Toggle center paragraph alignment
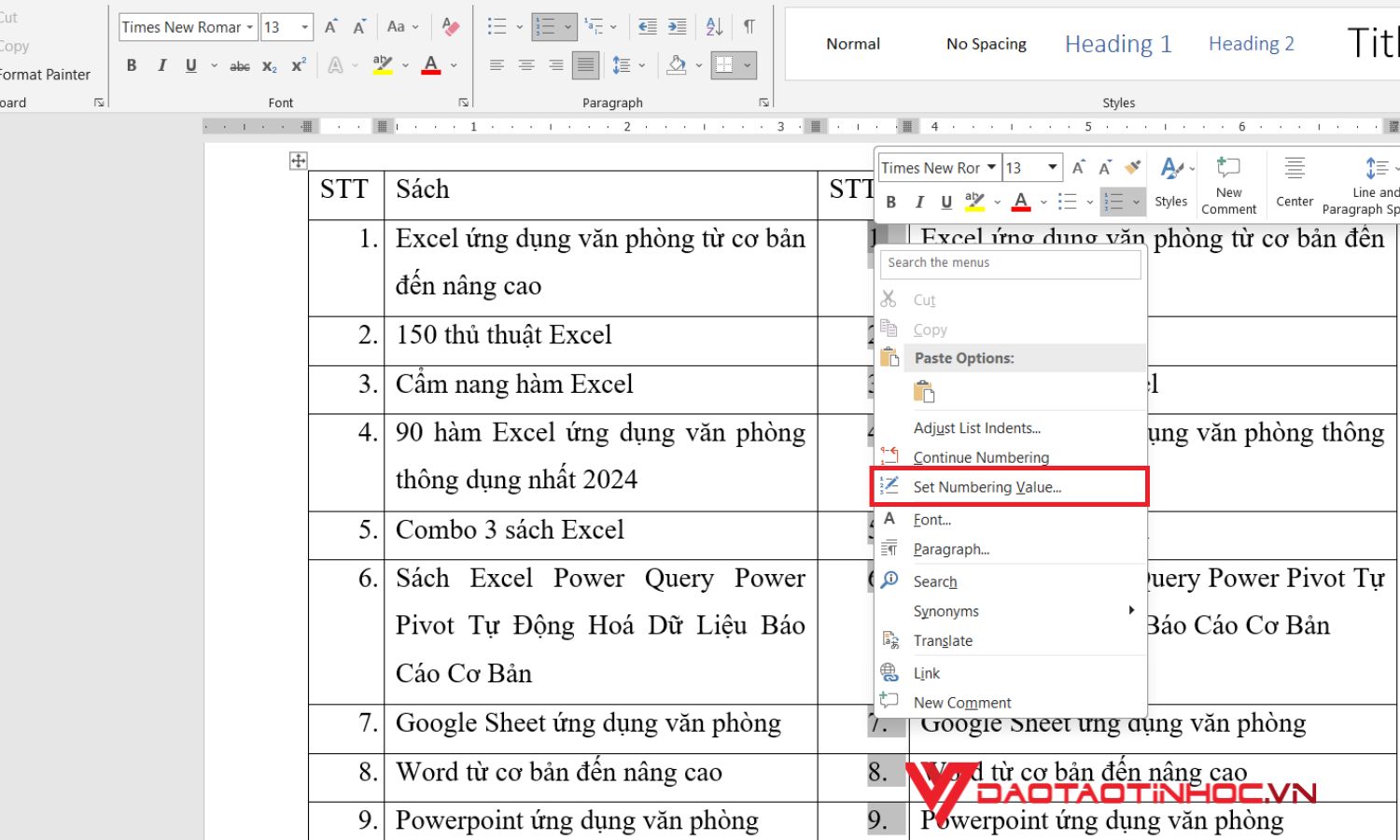Image resolution: width=1400 pixels, height=840 pixels. click(525, 65)
